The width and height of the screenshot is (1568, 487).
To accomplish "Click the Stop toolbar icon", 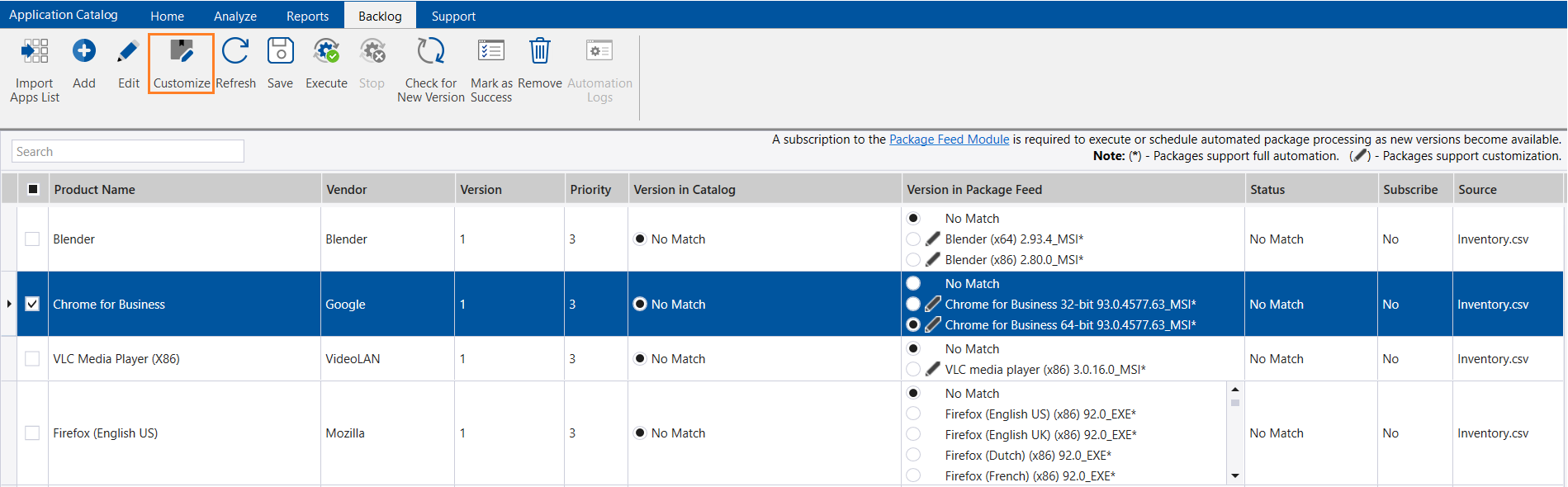I will tap(372, 51).
